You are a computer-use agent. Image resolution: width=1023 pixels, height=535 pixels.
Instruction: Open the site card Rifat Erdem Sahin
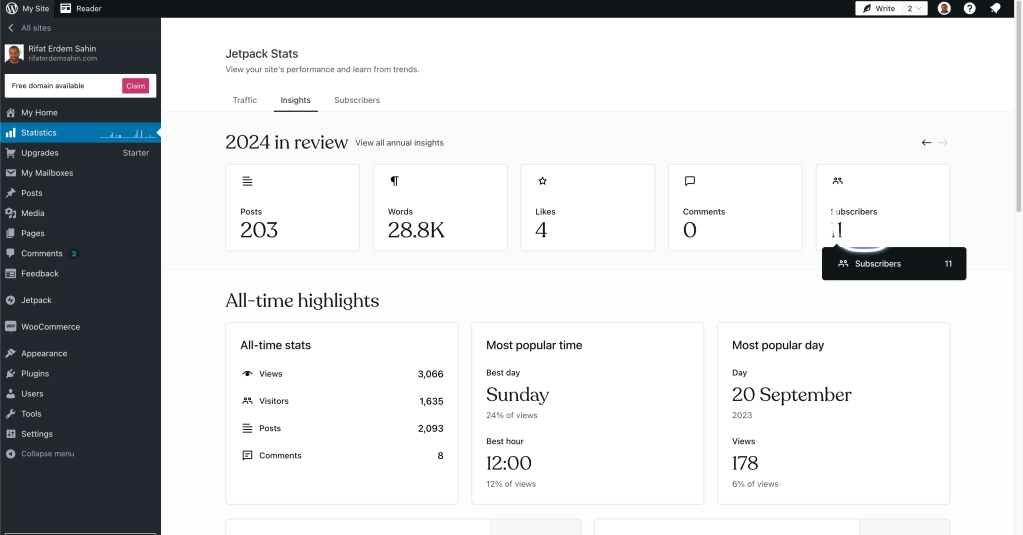click(80, 53)
